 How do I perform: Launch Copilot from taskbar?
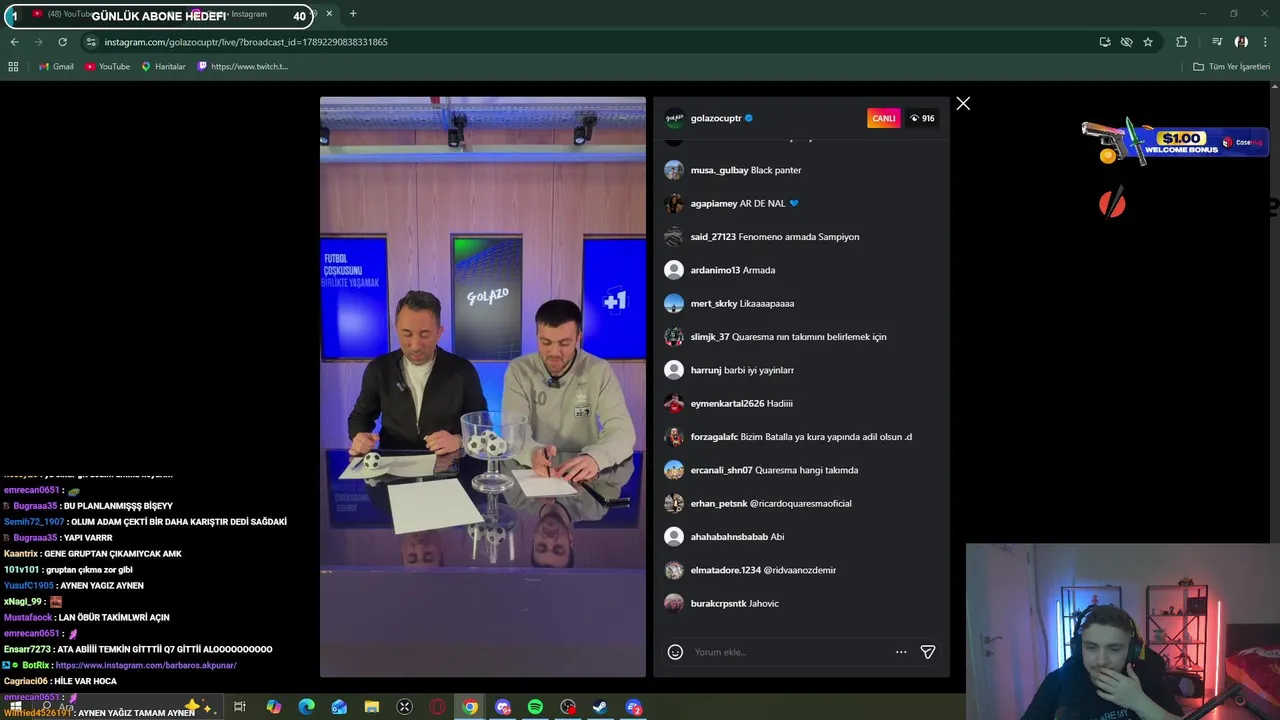click(273, 707)
